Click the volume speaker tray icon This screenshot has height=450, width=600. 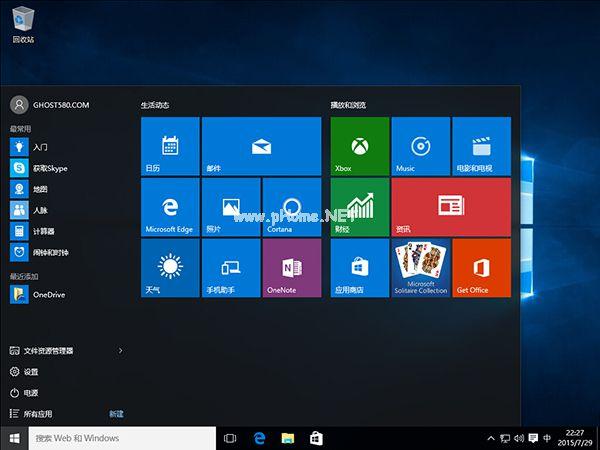pos(519,438)
